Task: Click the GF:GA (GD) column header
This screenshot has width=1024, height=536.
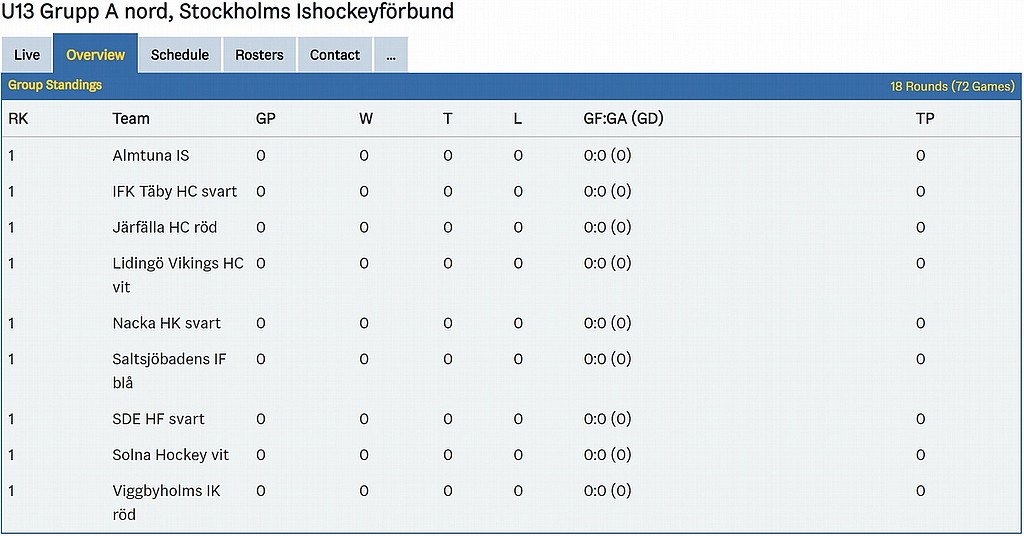Action: (623, 119)
